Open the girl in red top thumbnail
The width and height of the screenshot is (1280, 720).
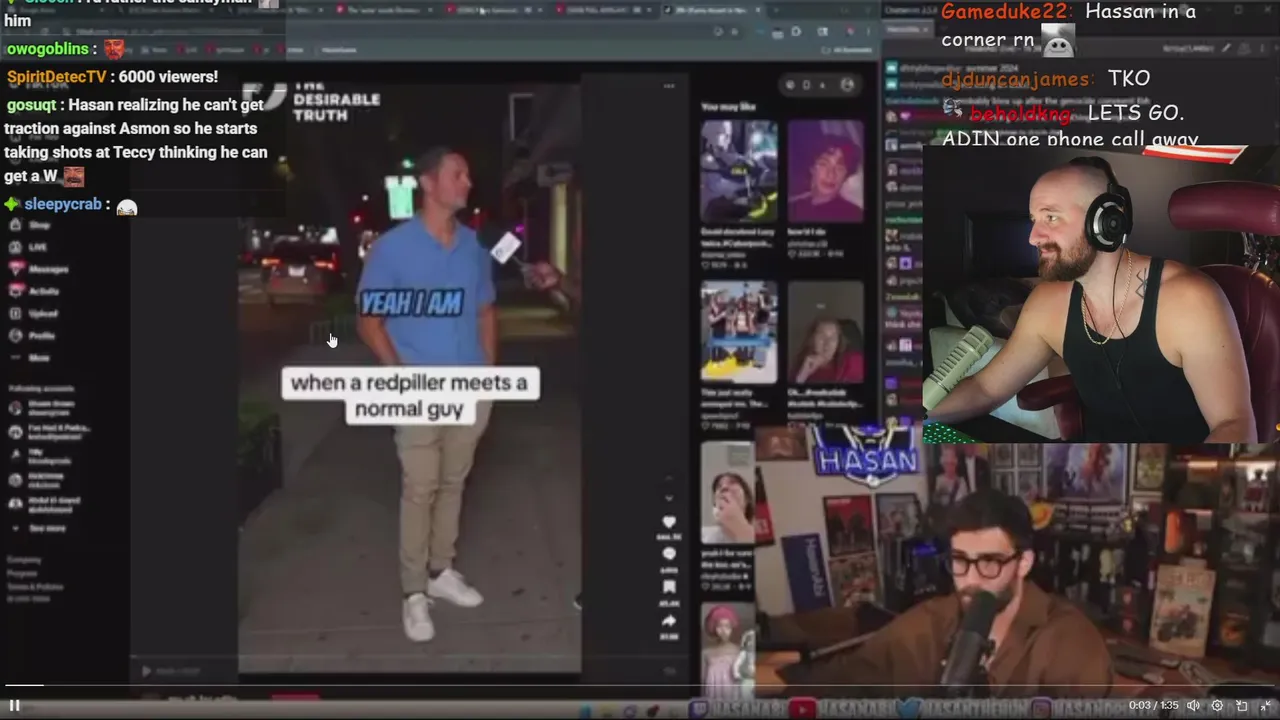coord(825,332)
